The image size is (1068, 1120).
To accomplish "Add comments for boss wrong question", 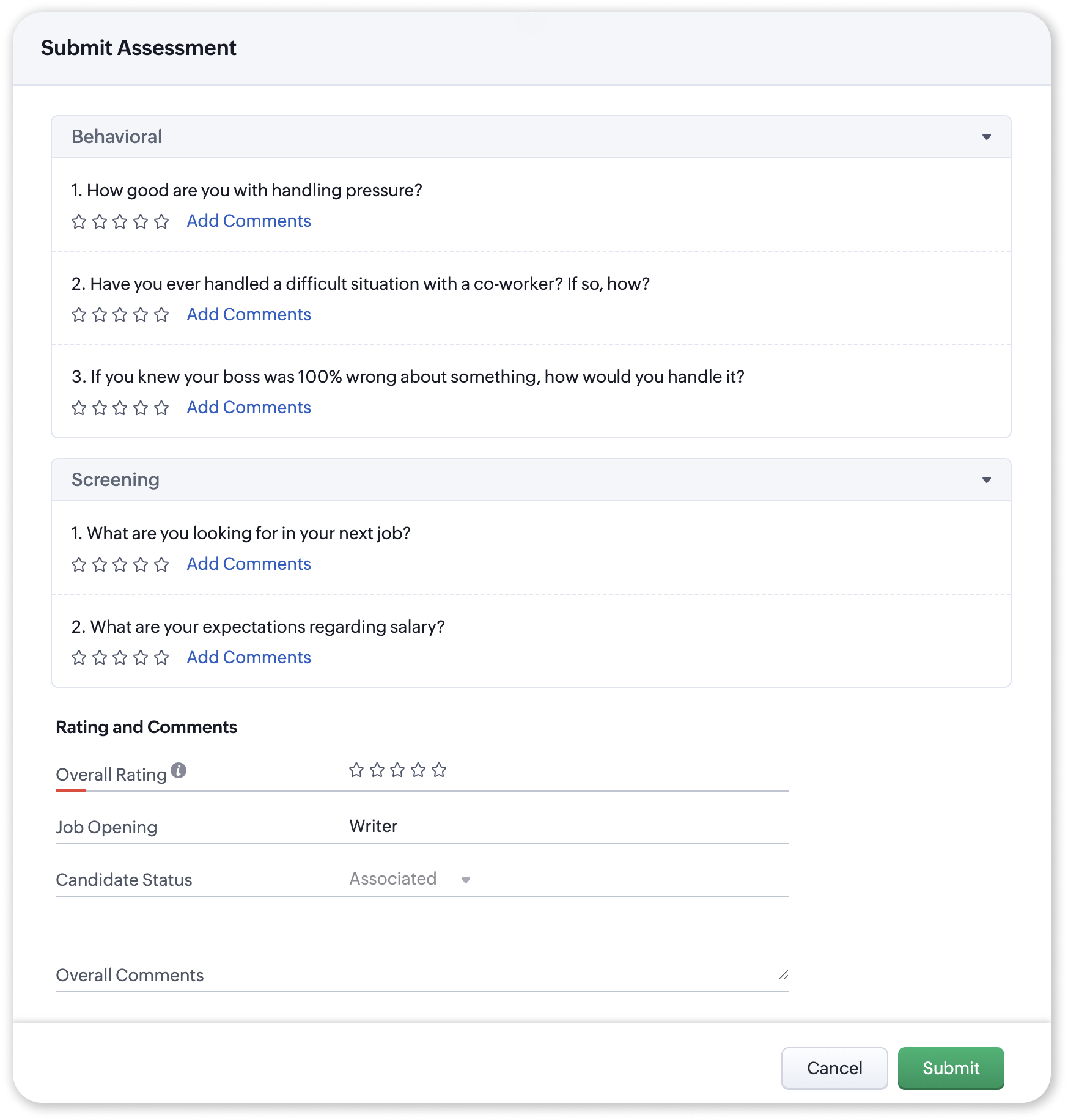I will pyautogui.click(x=249, y=407).
